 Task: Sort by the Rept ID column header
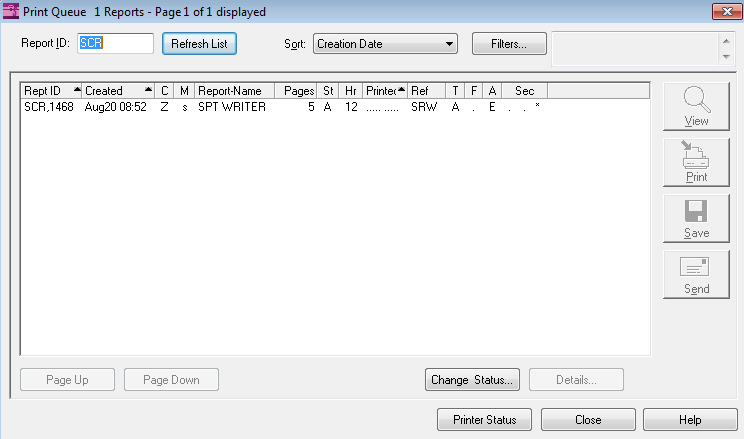point(51,91)
